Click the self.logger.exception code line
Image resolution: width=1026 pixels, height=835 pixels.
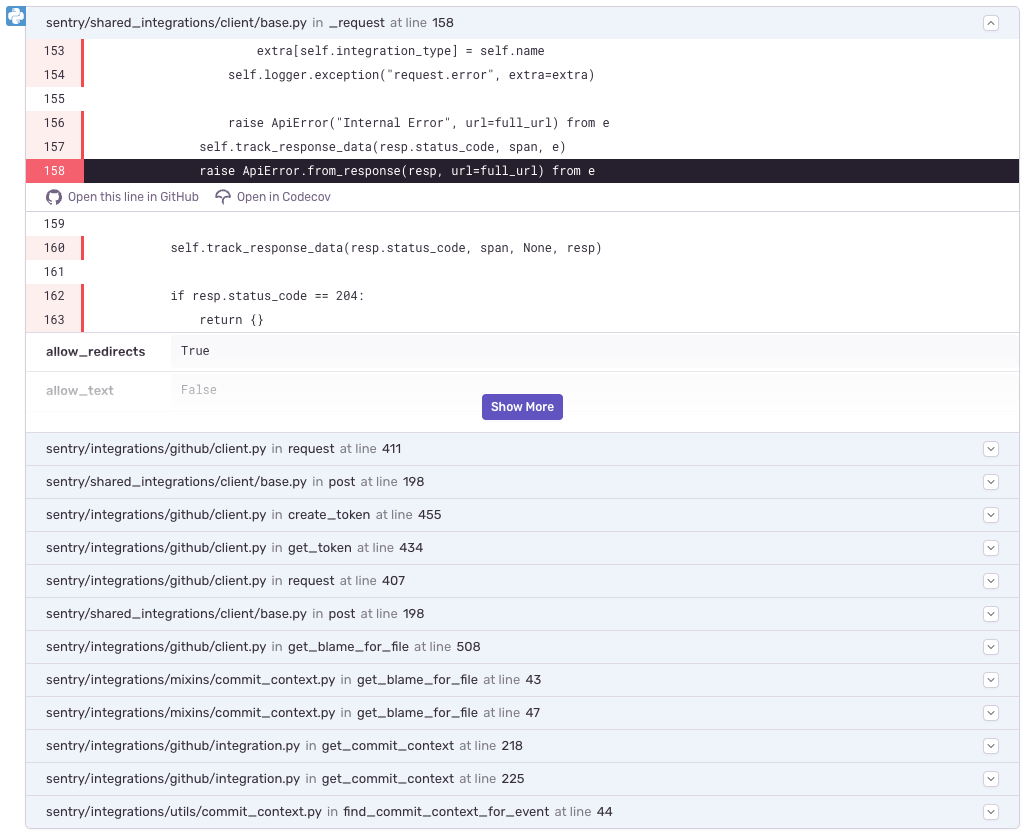tap(411, 75)
